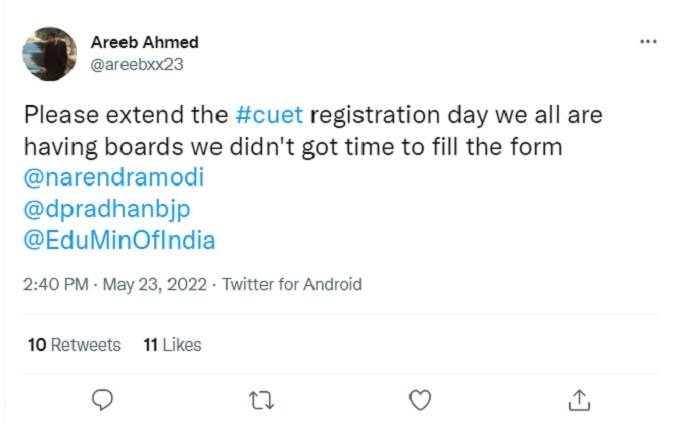
Task: Click the reply speech bubble icon
Action: [x=102, y=399]
